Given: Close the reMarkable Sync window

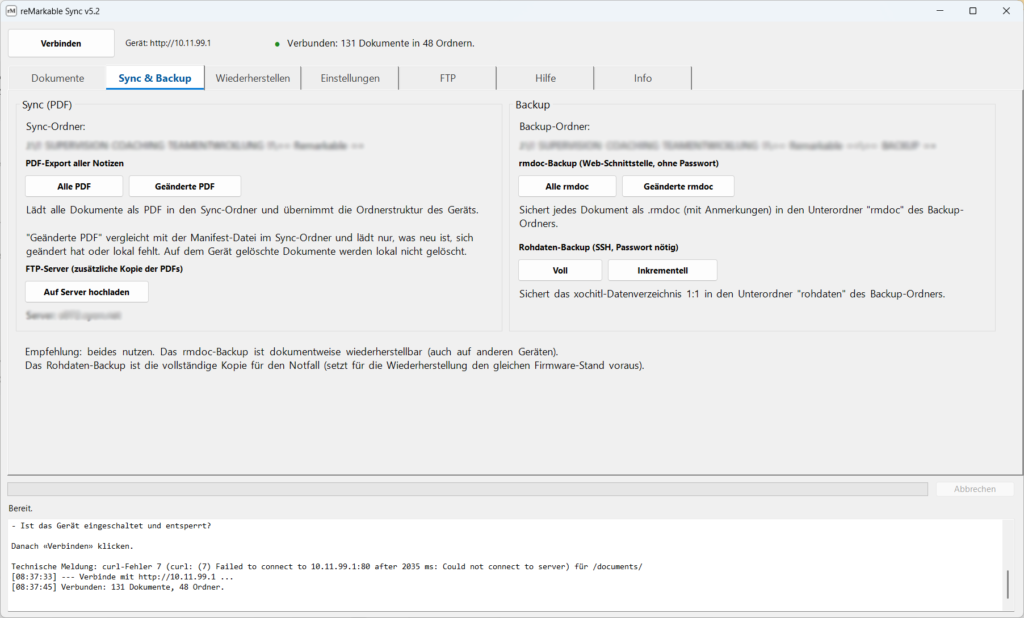Looking at the screenshot, I should [1006, 10].
